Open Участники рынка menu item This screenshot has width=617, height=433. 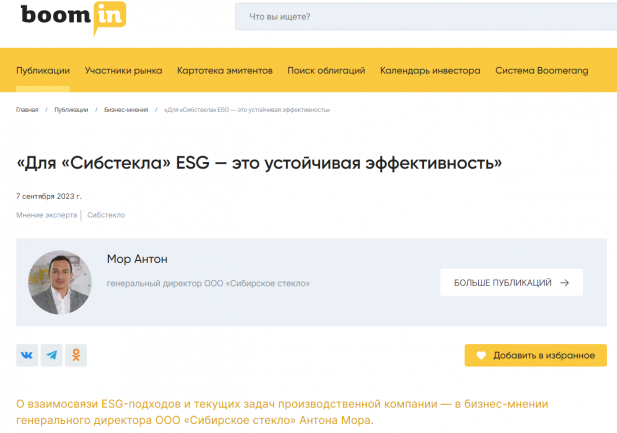(124, 70)
